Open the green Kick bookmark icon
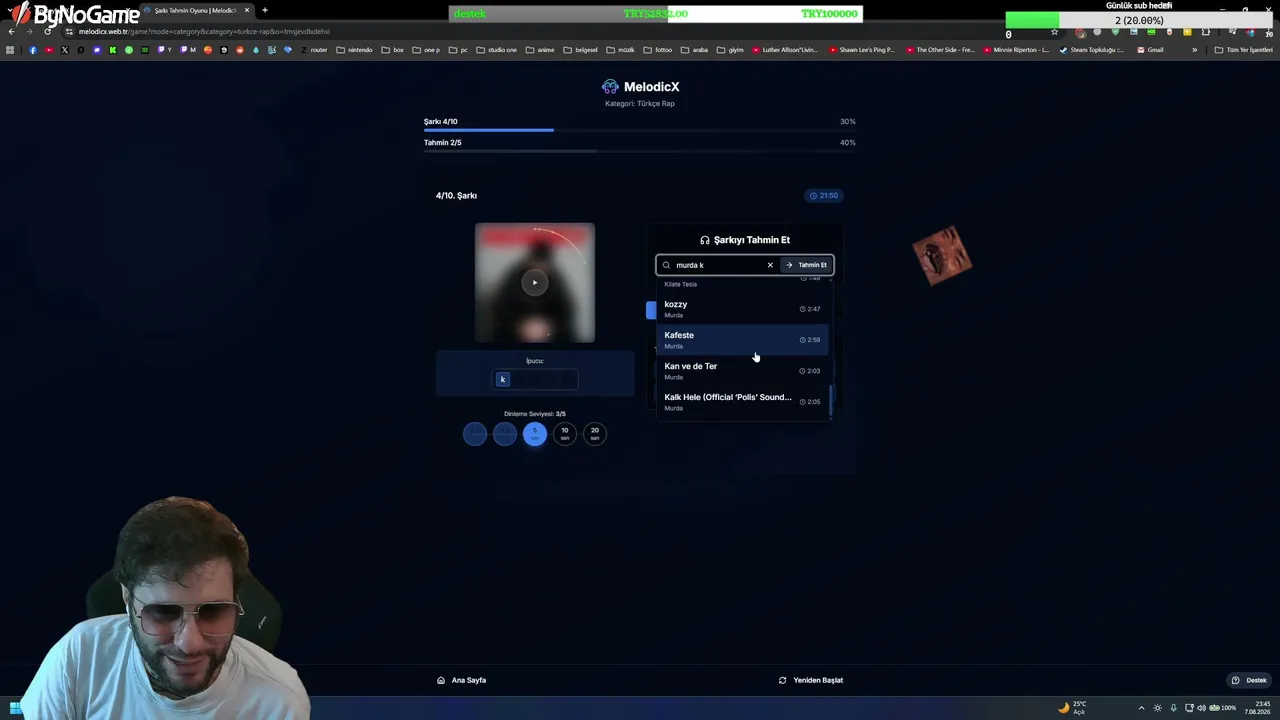This screenshot has width=1280, height=720. pos(113,50)
